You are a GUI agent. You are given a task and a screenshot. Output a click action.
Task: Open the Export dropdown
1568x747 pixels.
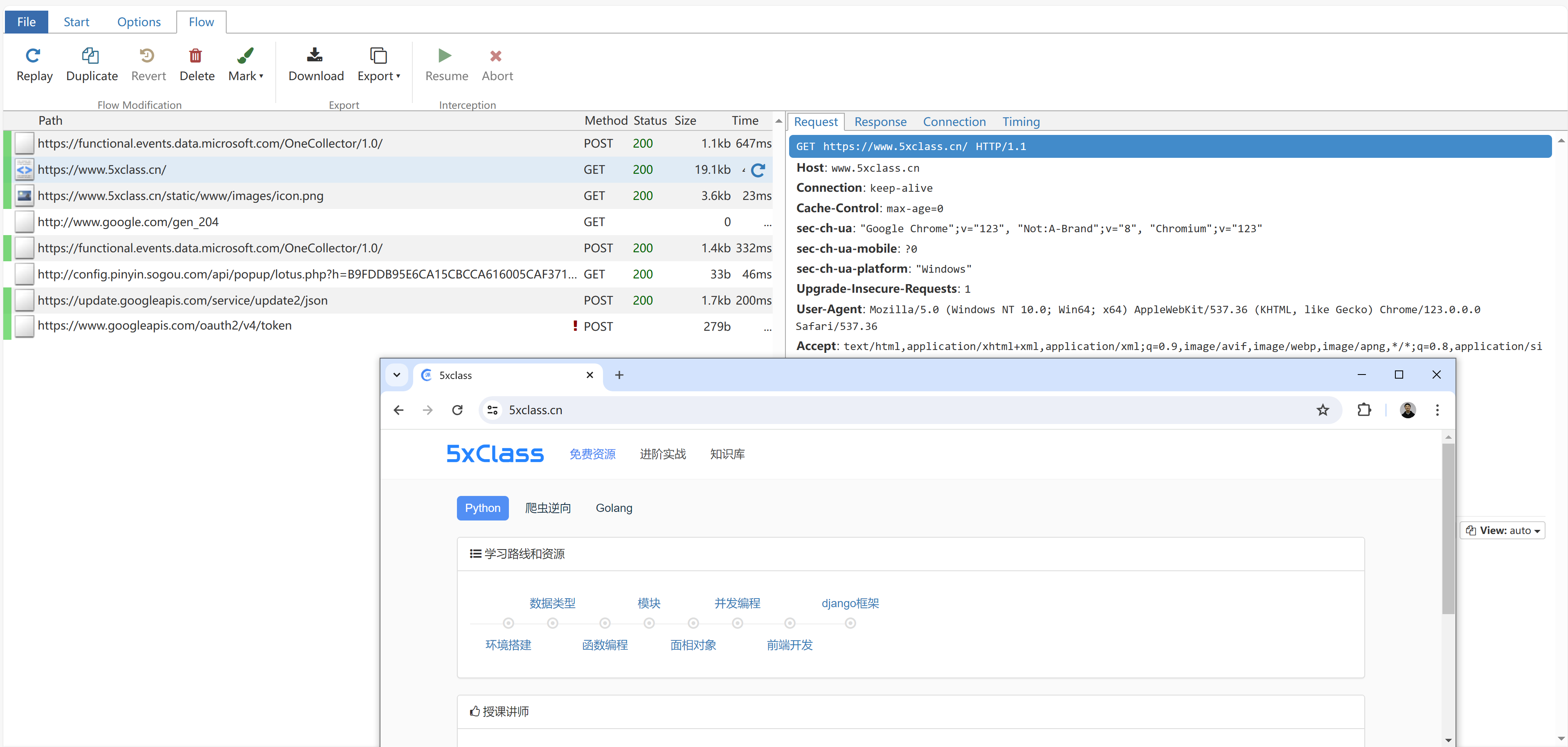pyautogui.click(x=379, y=65)
